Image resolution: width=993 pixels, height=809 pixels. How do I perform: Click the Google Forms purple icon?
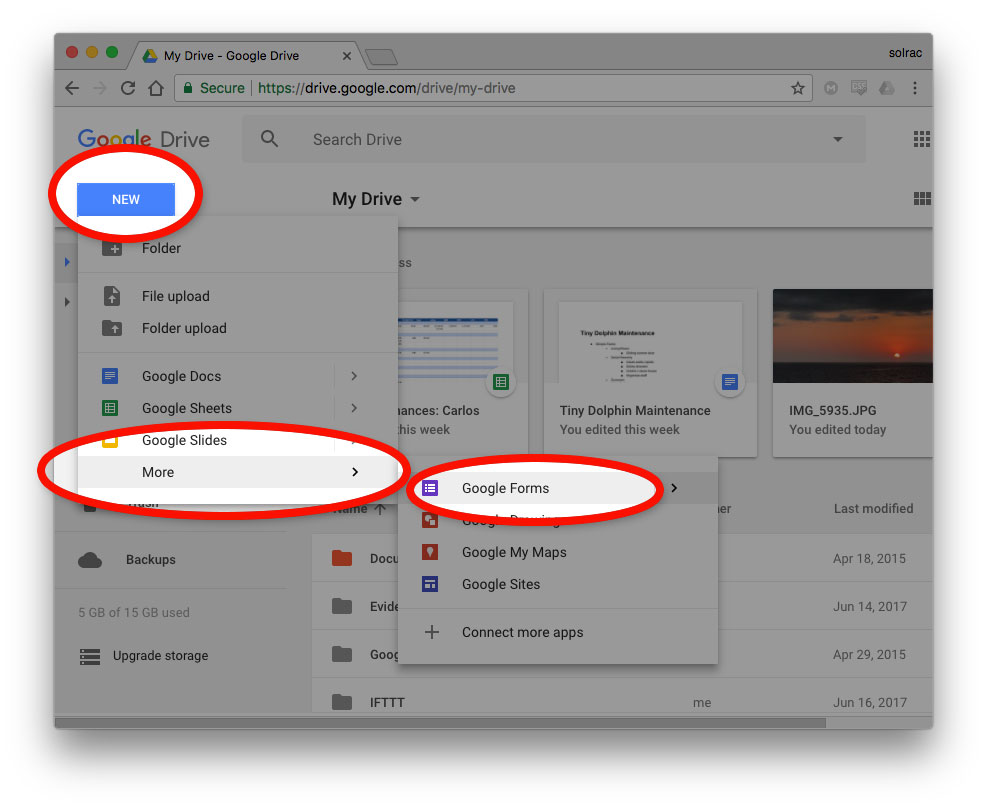(x=430, y=488)
